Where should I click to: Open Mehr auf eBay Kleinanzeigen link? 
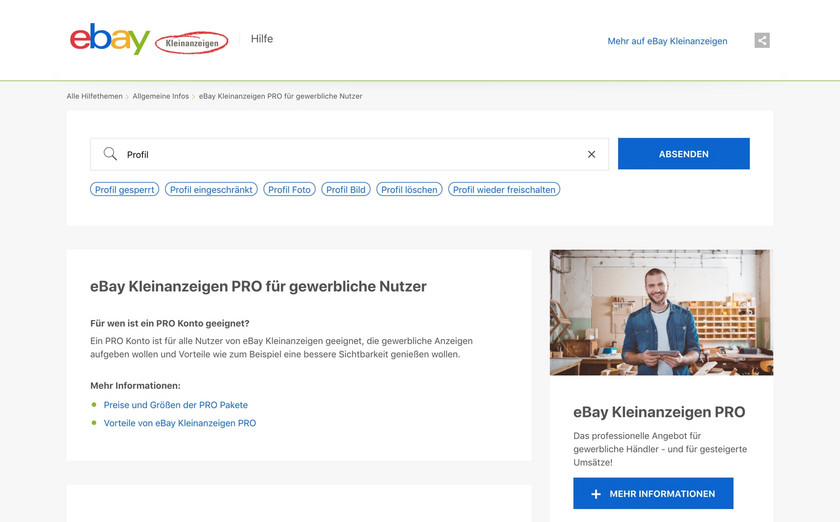tap(667, 41)
